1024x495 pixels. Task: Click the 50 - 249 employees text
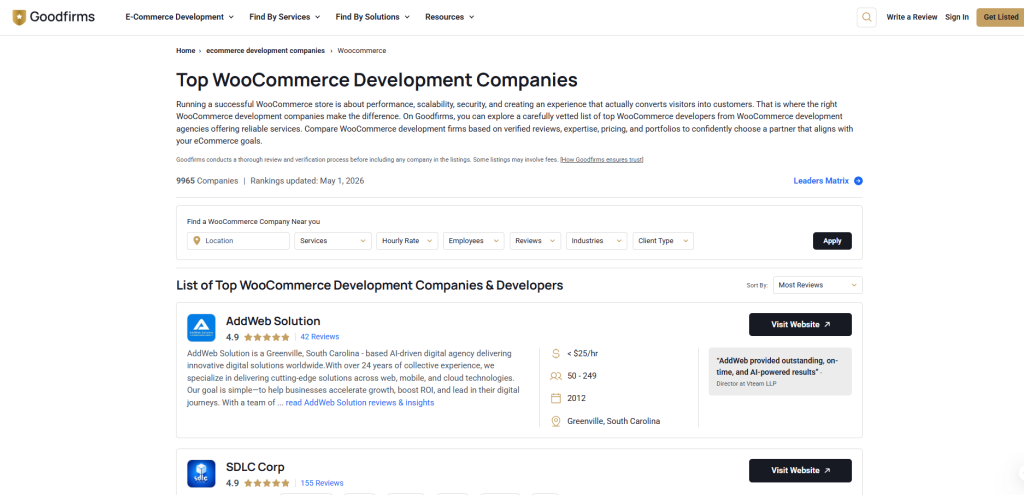click(x=582, y=376)
